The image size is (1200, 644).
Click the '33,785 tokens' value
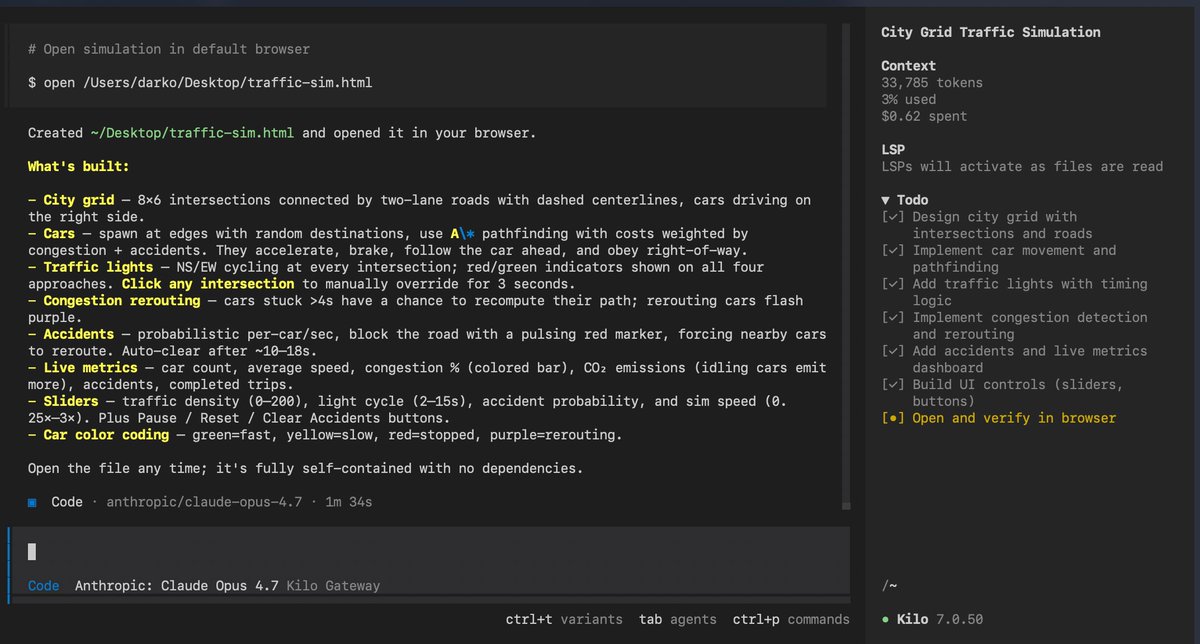pos(932,83)
